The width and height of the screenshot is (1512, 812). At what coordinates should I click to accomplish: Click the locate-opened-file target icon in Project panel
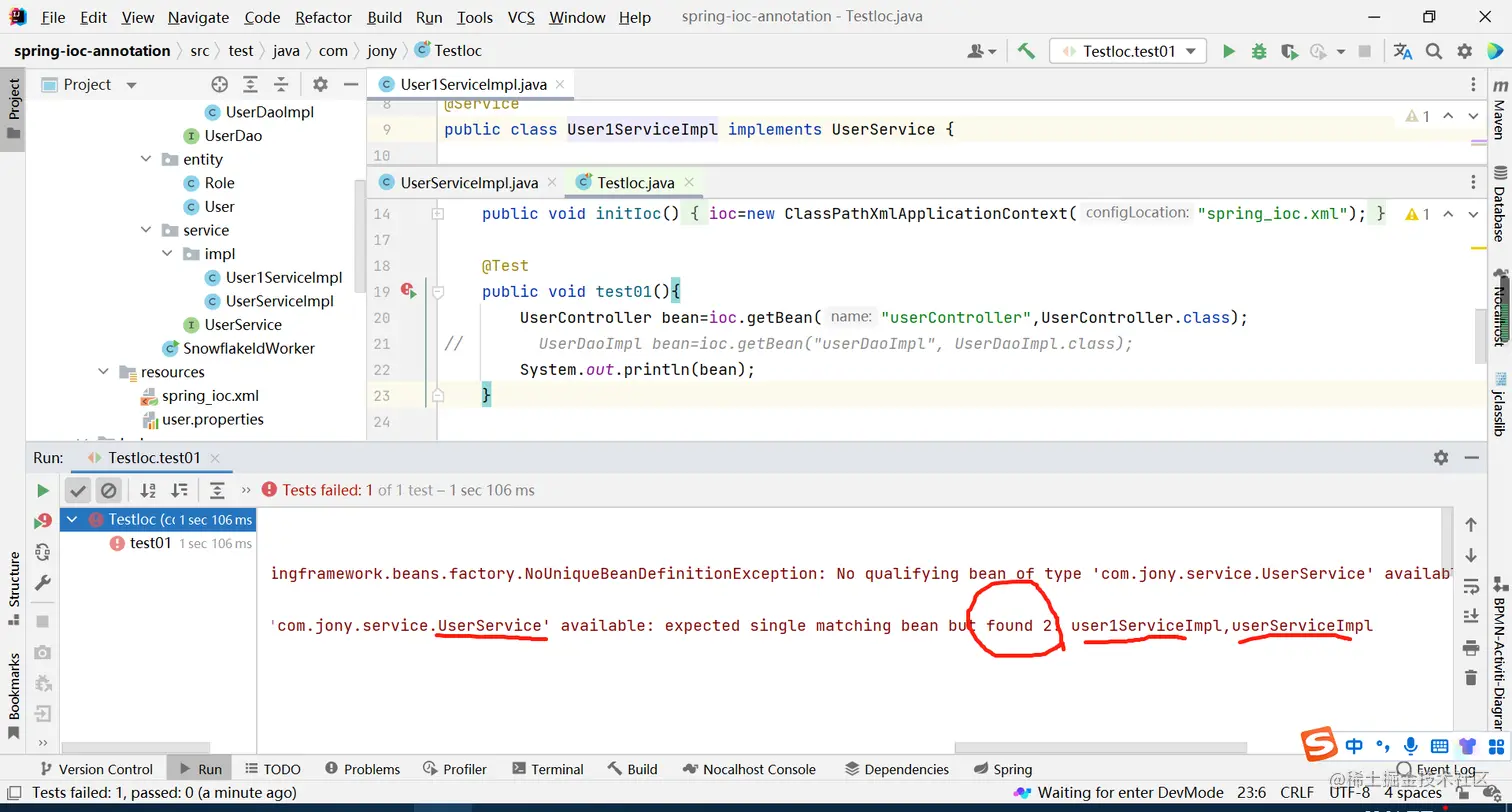click(x=220, y=85)
